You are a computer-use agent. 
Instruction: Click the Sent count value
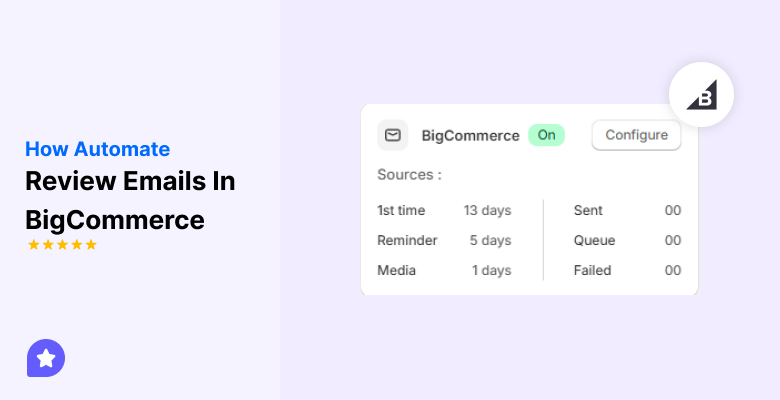[673, 210]
